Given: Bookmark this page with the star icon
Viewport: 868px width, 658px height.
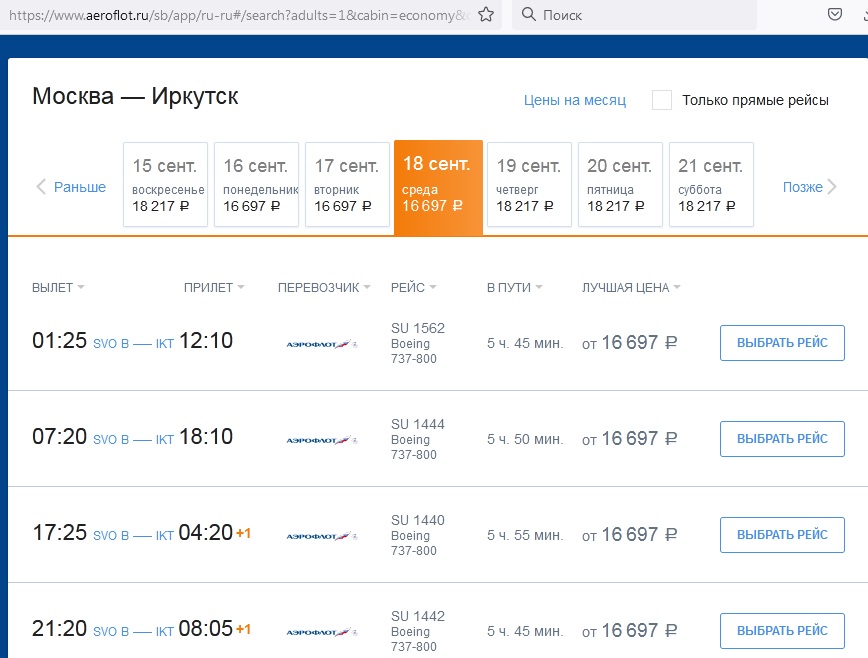Looking at the screenshot, I should 486,15.
